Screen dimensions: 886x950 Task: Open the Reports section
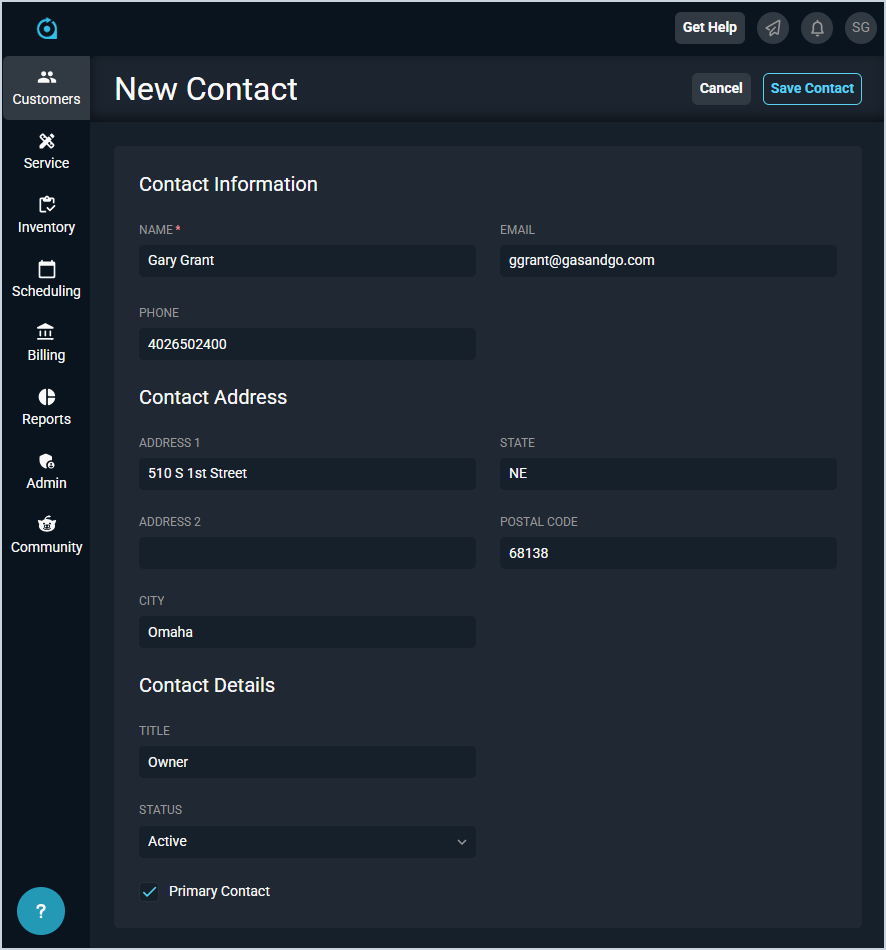point(46,408)
